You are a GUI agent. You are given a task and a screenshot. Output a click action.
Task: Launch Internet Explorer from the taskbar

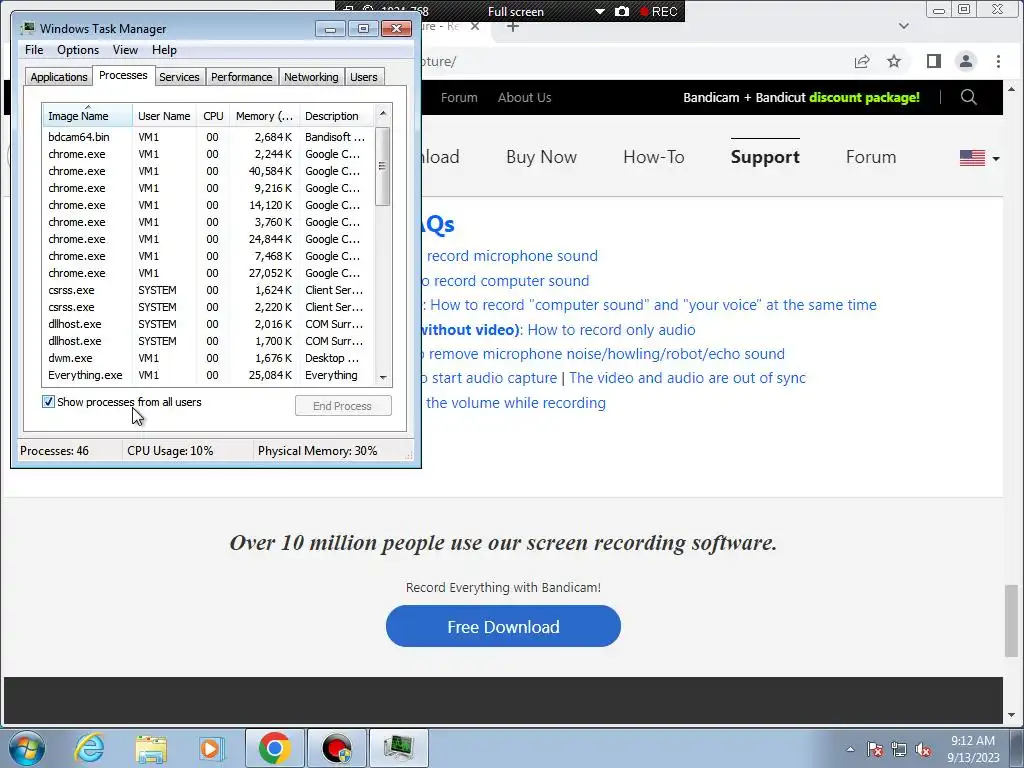89,748
